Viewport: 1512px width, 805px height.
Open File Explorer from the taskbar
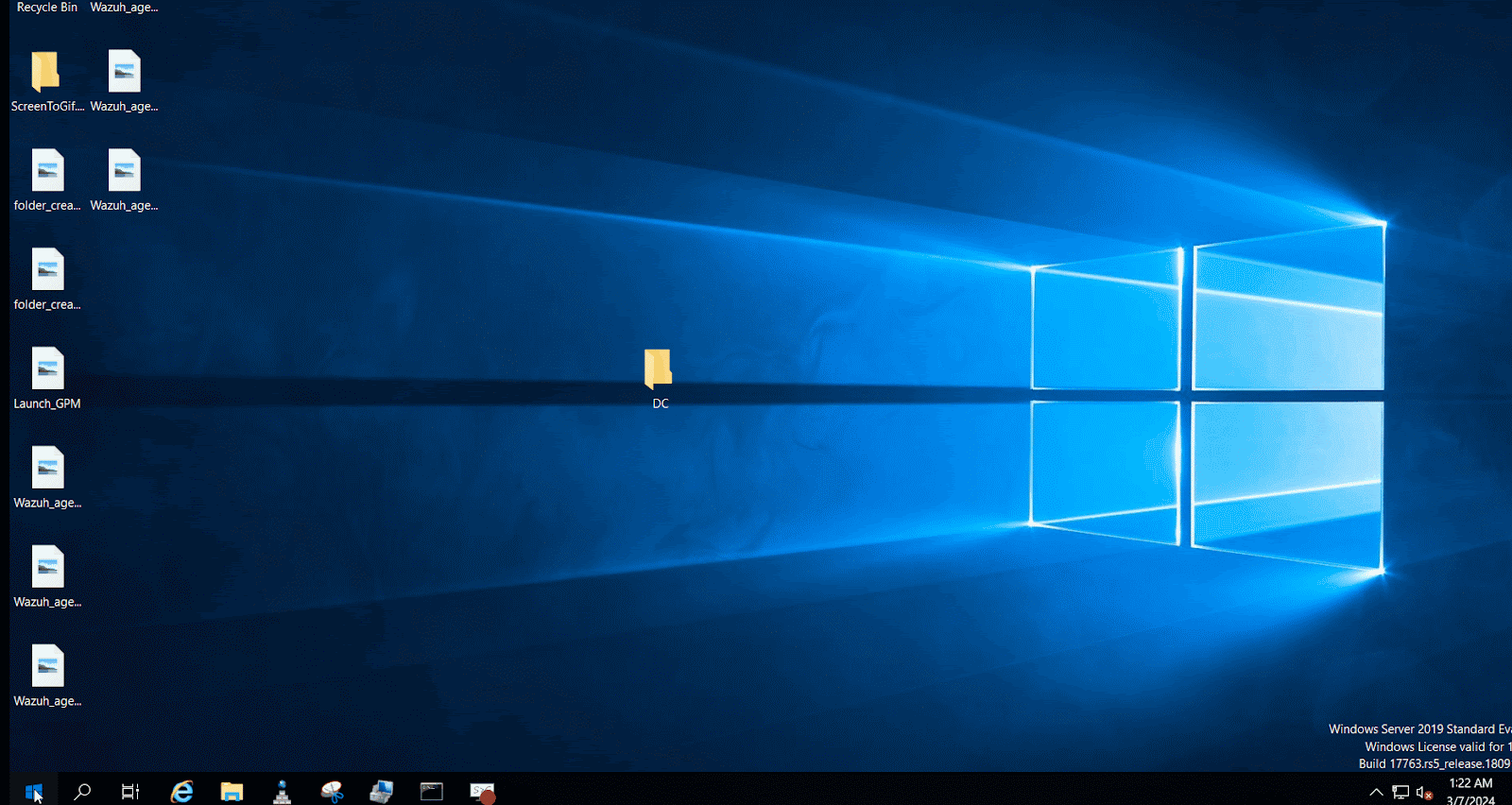click(x=232, y=792)
